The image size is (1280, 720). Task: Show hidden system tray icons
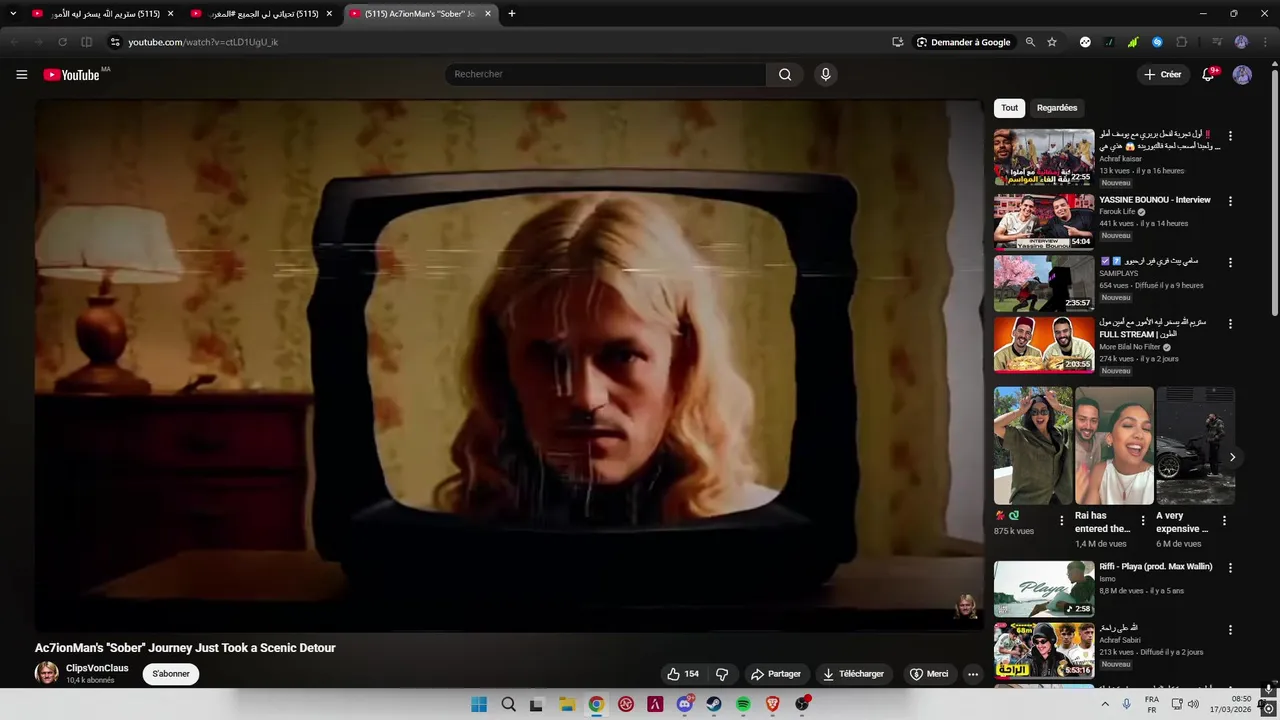point(1105,704)
